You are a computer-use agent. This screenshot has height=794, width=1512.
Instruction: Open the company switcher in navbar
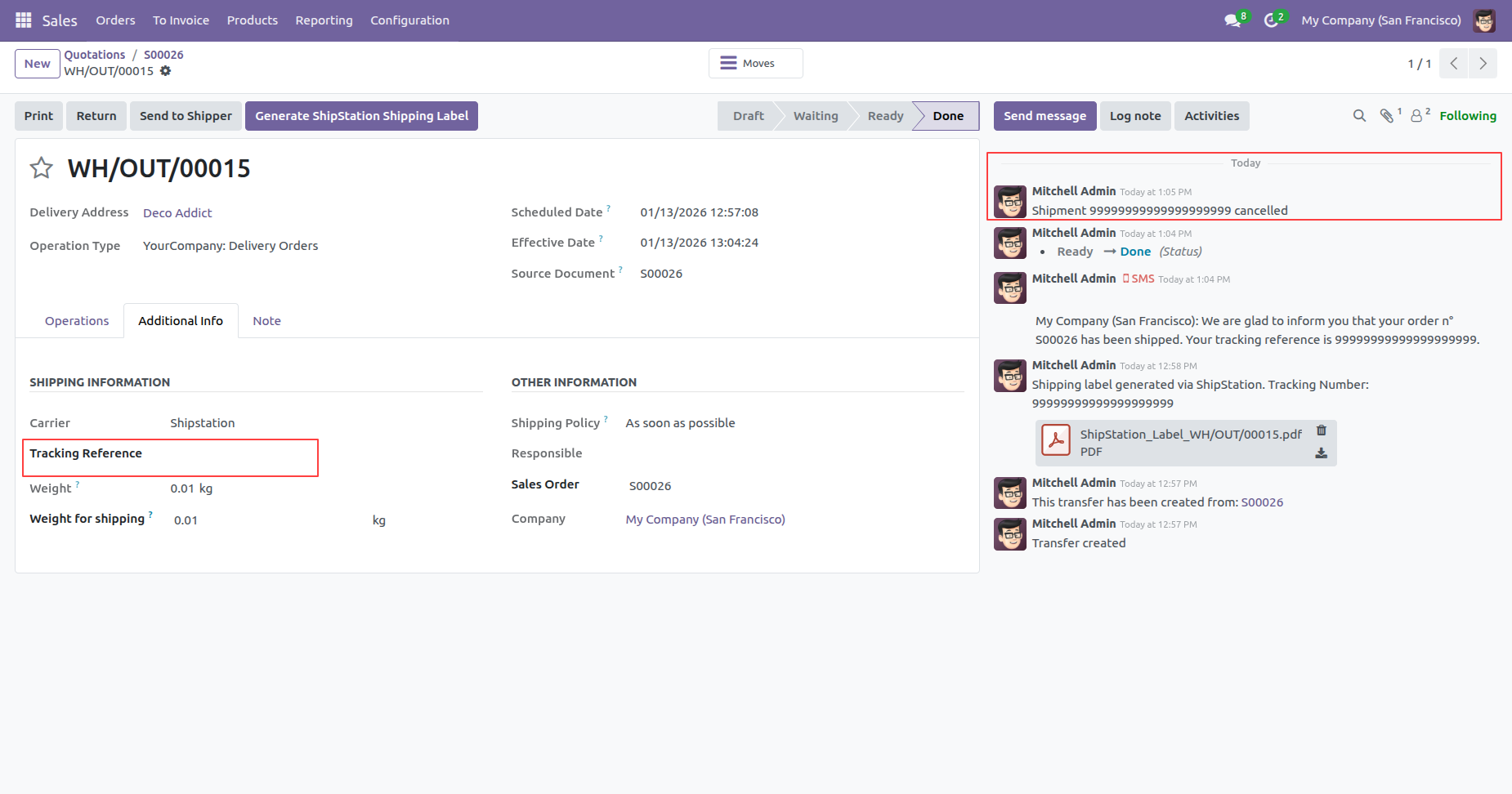point(1381,20)
